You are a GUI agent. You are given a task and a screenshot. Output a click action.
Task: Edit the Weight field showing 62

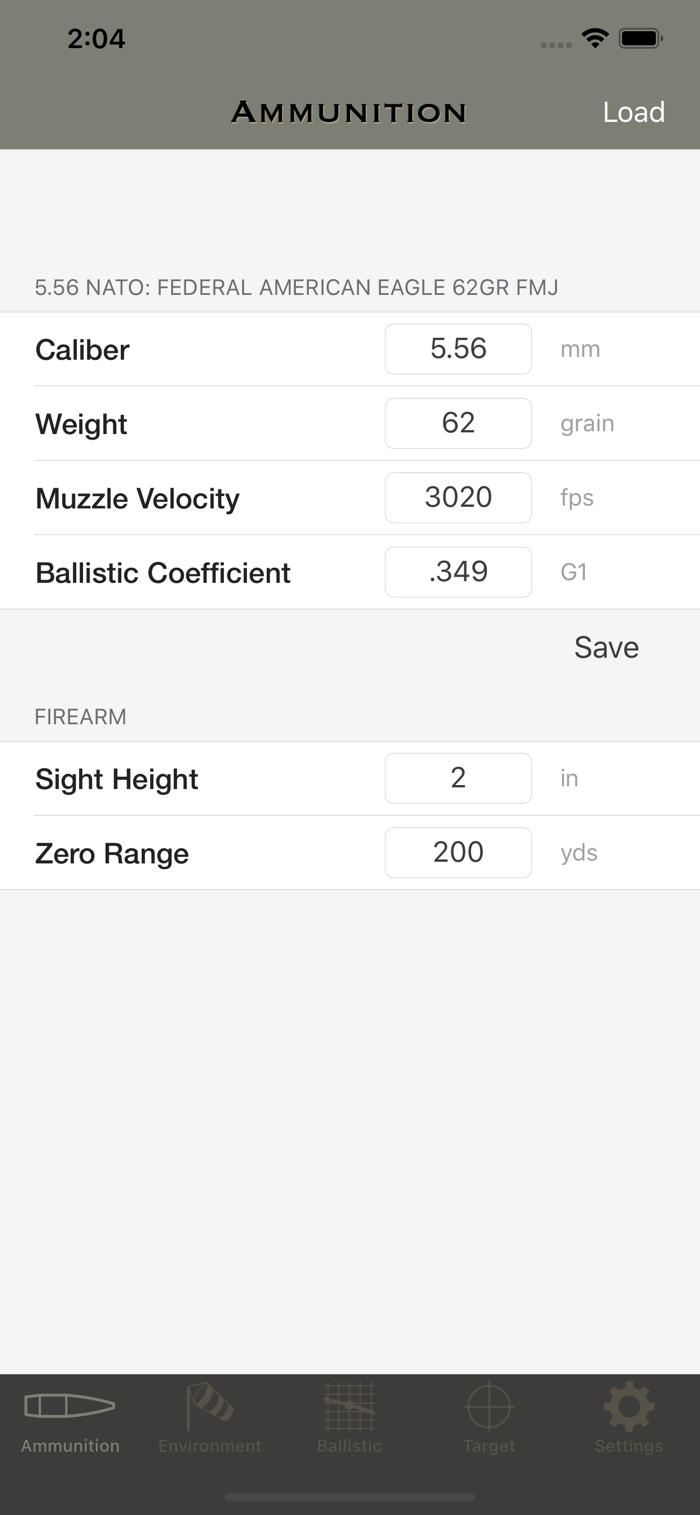458,423
